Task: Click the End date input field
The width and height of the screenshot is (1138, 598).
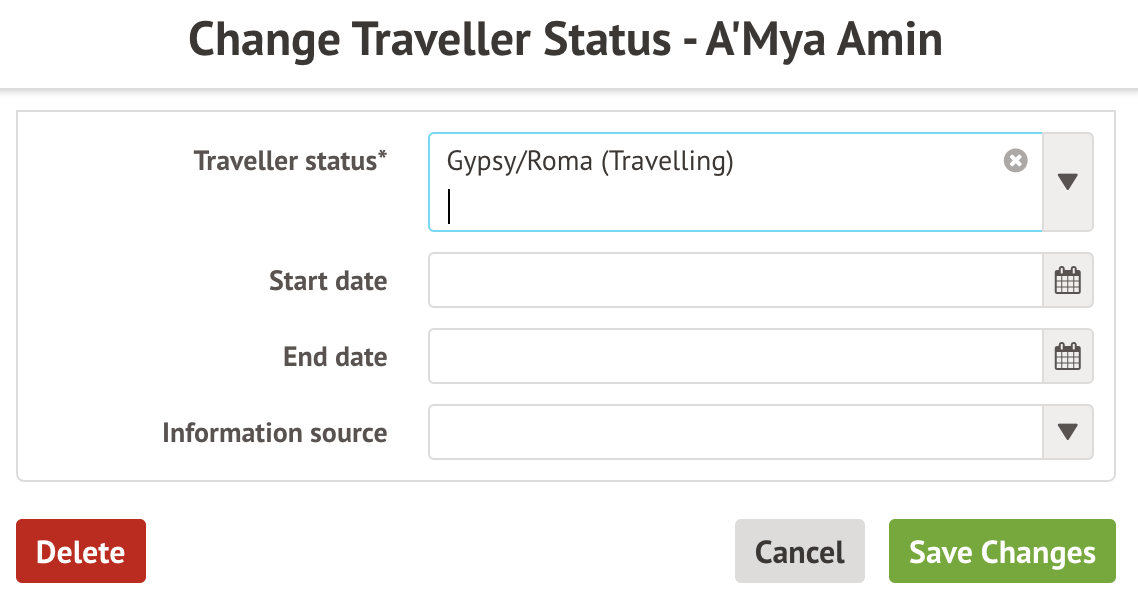Action: 735,356
